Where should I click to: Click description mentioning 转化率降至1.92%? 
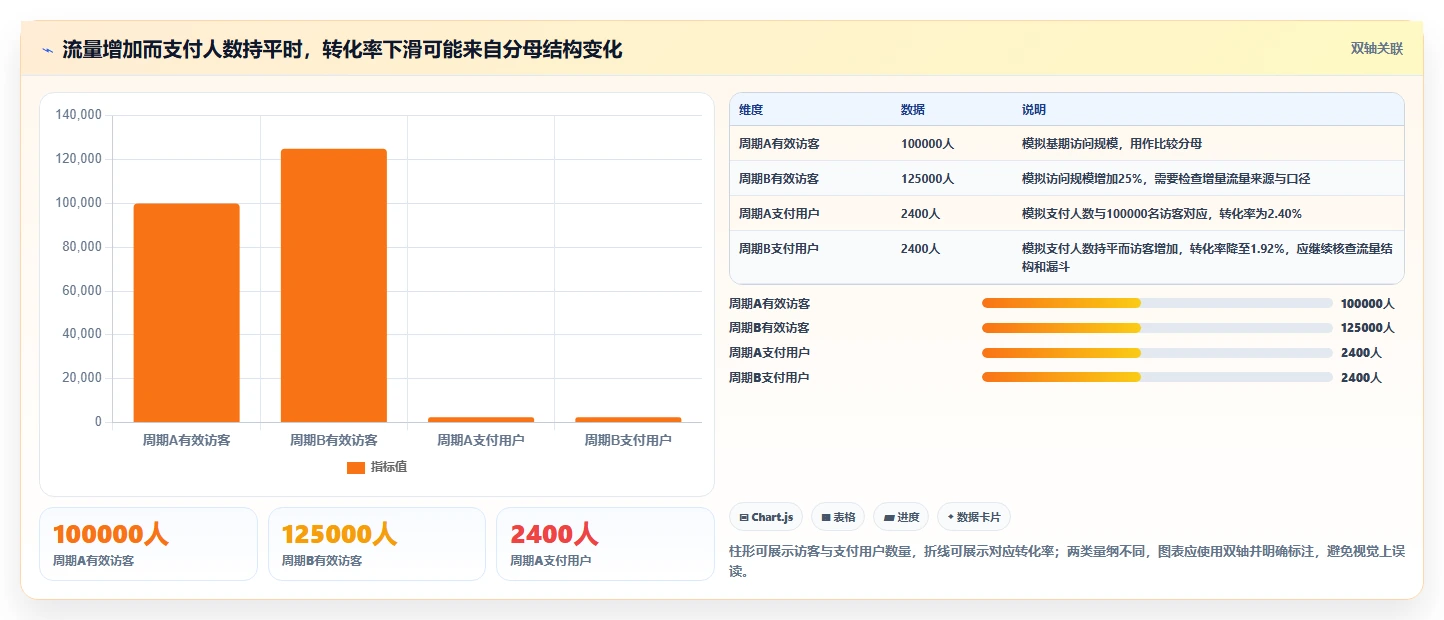point(1207,258)
